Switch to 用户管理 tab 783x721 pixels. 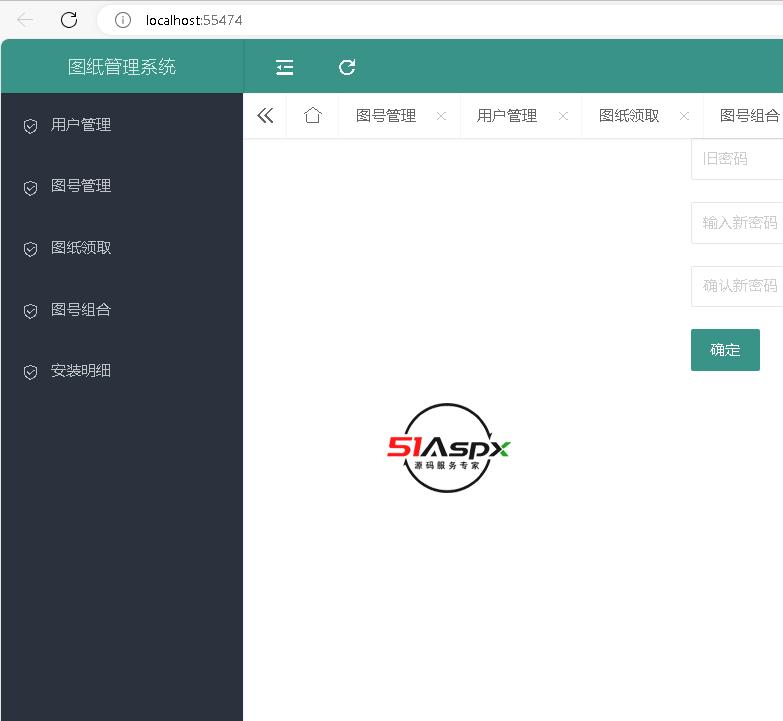507,116
